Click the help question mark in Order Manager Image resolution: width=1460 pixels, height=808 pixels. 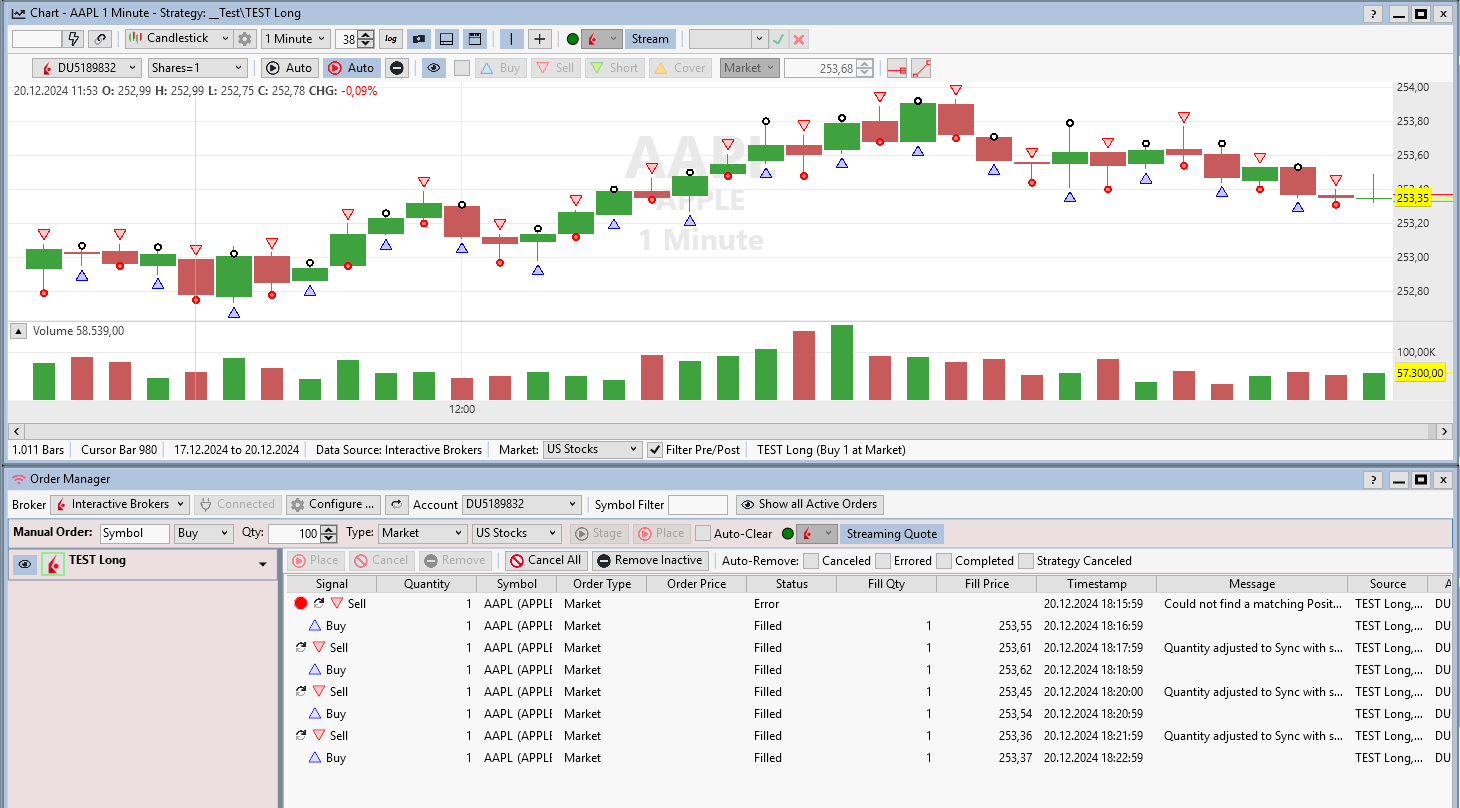(1373, 480)
